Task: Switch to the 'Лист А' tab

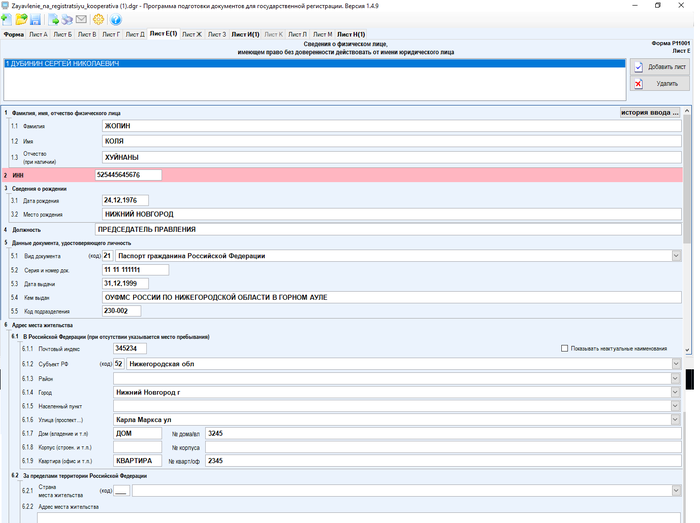Action: [38, 35]
